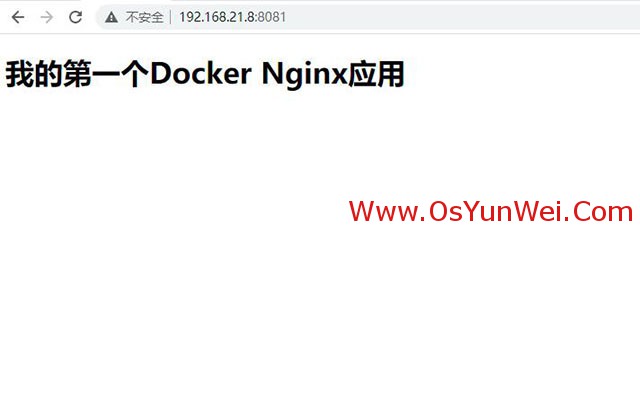Click the forward navigation arrow

47,17
